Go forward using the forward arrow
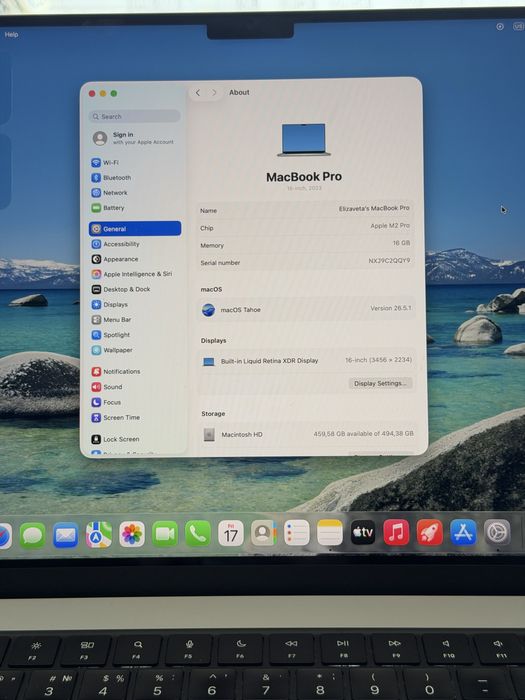This screenshot has width=525, height=700. click(214, 92)
